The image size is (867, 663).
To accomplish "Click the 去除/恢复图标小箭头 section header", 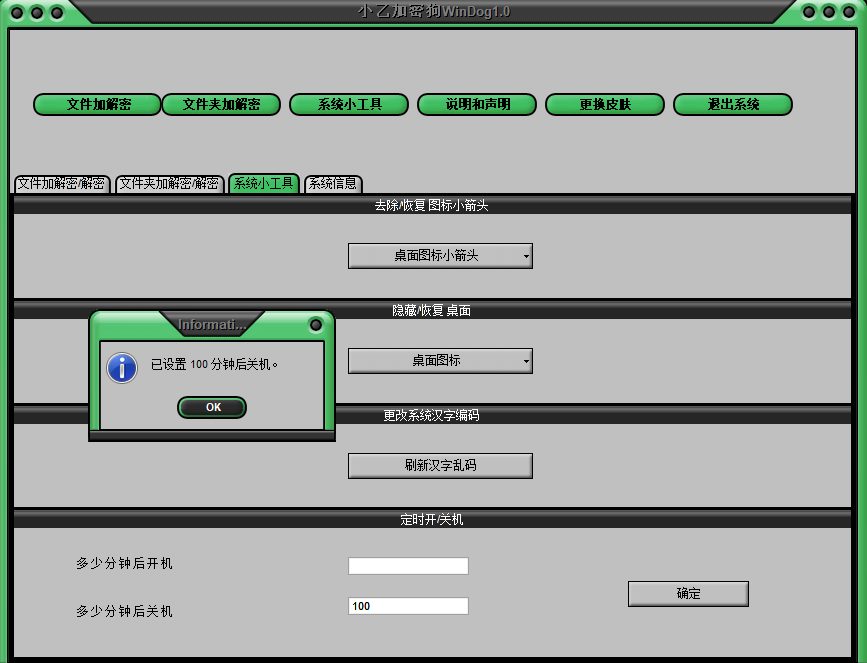I will click(432, 205).
